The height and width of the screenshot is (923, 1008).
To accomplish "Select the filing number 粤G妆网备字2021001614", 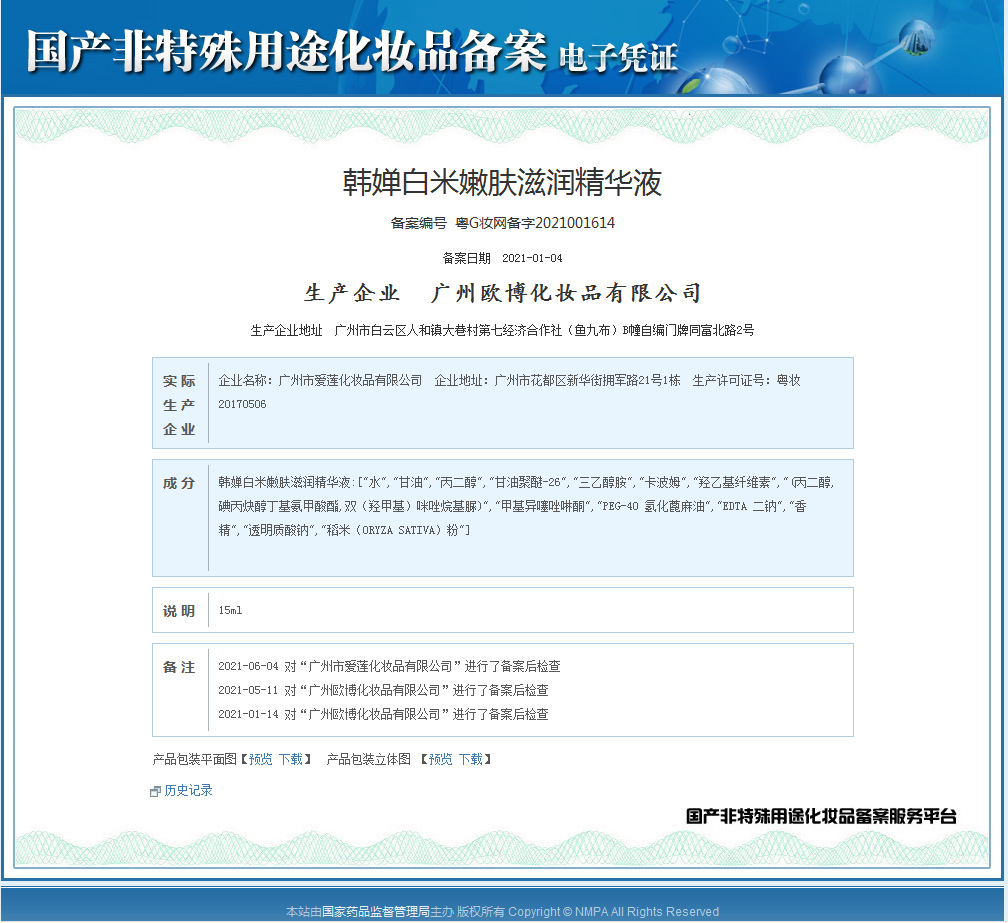I will [535, 223].
